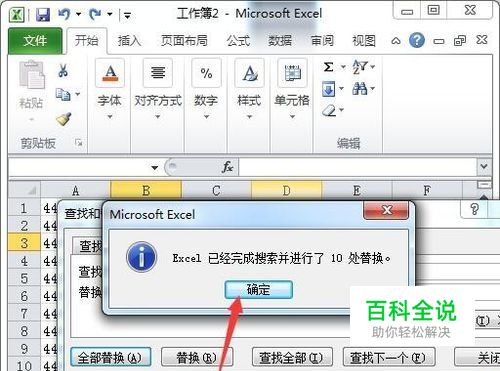
Task: Click the 替换(R) button
Action: tap(197, 358)
